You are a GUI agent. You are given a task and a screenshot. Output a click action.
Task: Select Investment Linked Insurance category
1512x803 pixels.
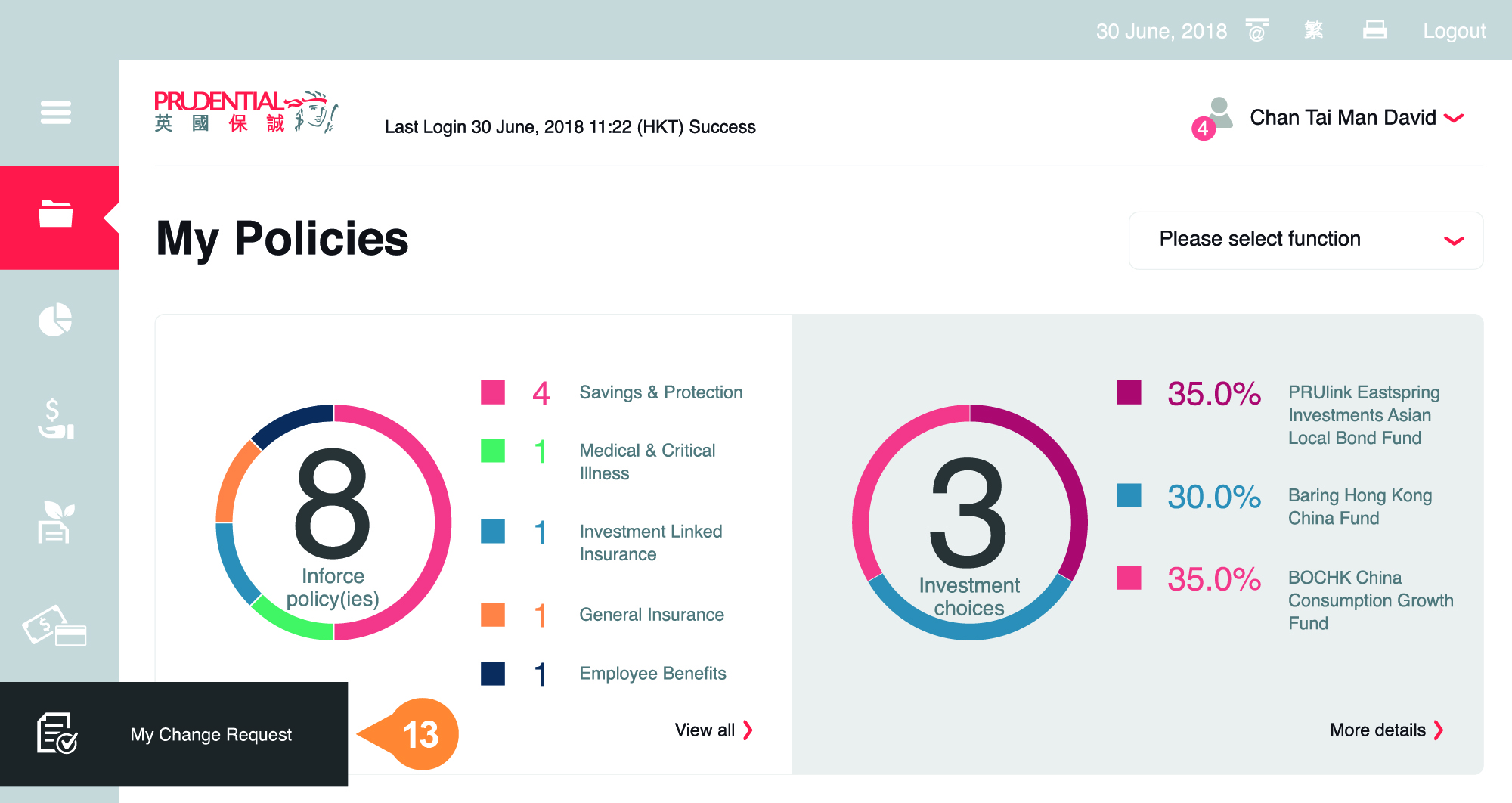[651, 542]
